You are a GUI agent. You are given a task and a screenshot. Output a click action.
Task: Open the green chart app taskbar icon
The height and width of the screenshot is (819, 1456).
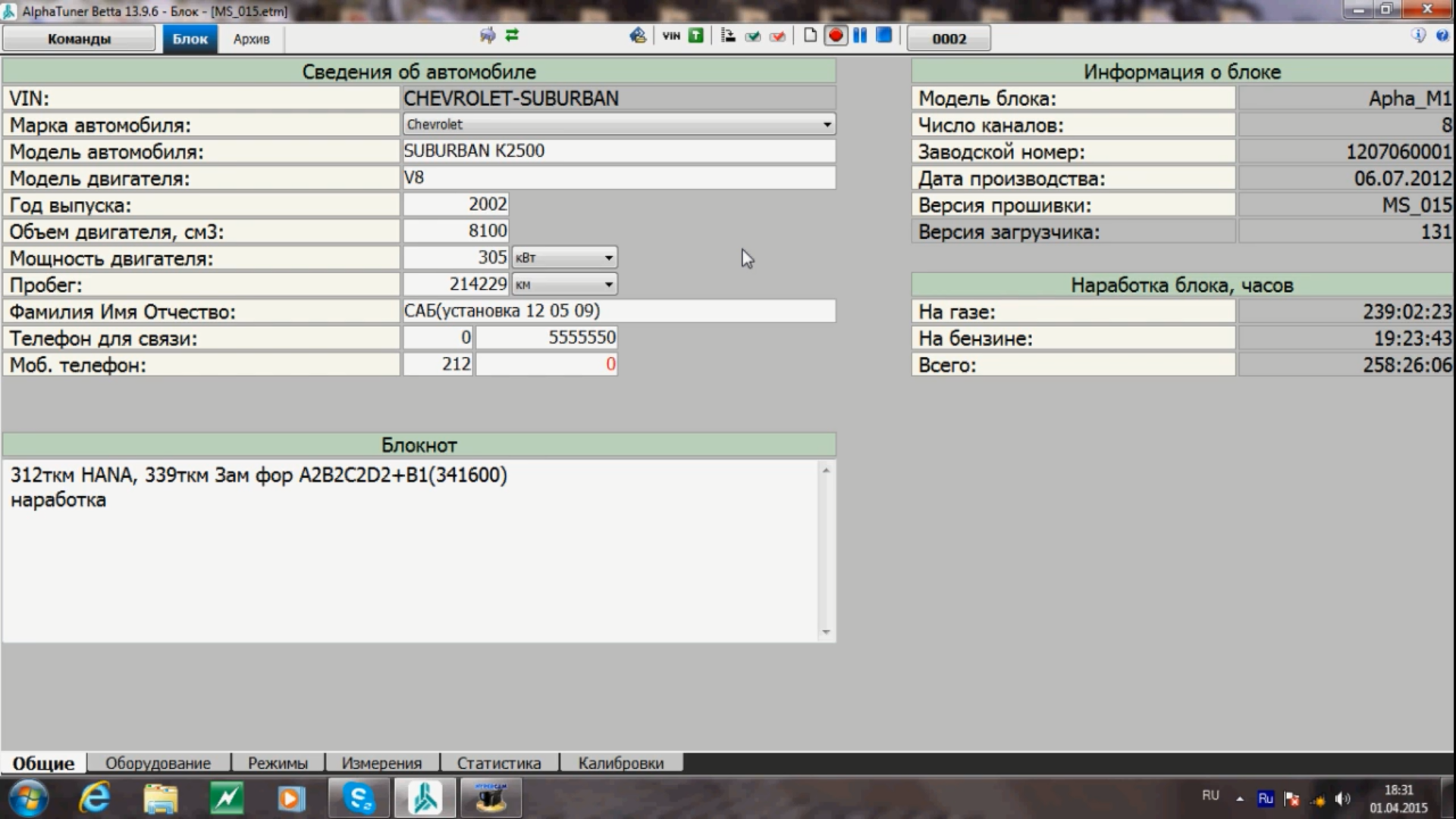(x=226, y=799)
